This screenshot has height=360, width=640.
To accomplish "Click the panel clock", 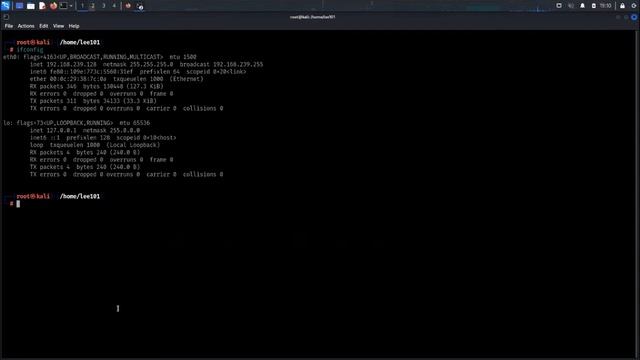I will tap(605, 6).
